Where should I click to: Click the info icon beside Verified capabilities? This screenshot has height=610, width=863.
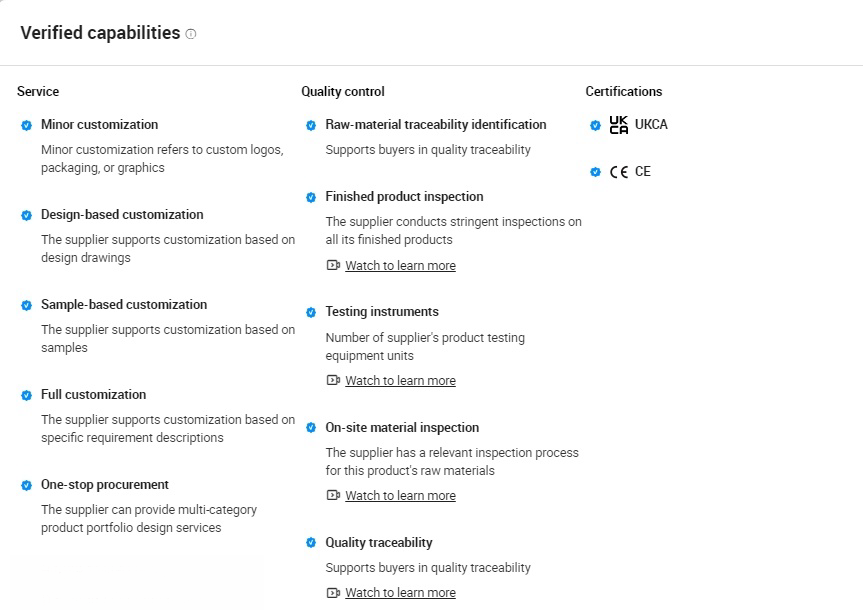click(x=191, y=34)
